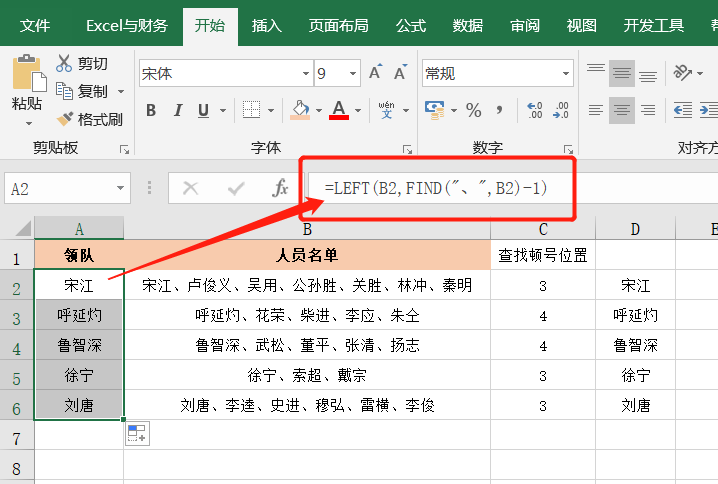The width and height of the screenshot is (718, 484).
Task: Decrease decimal places
Action: coord(560,110)
